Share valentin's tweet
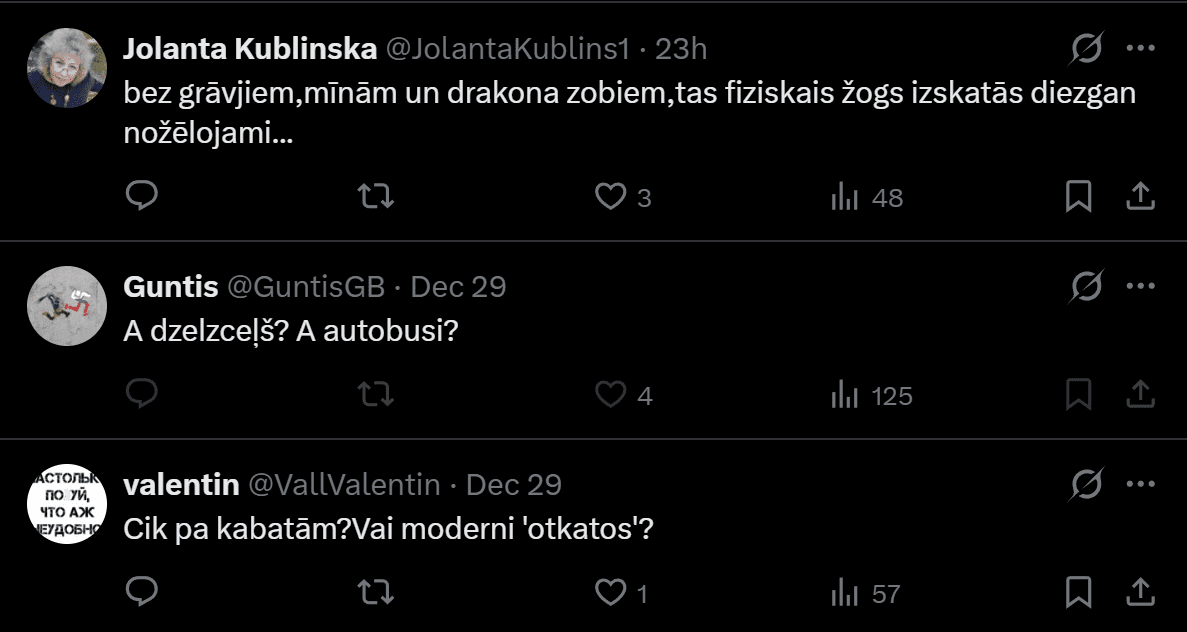 (x=1141, y=593)
